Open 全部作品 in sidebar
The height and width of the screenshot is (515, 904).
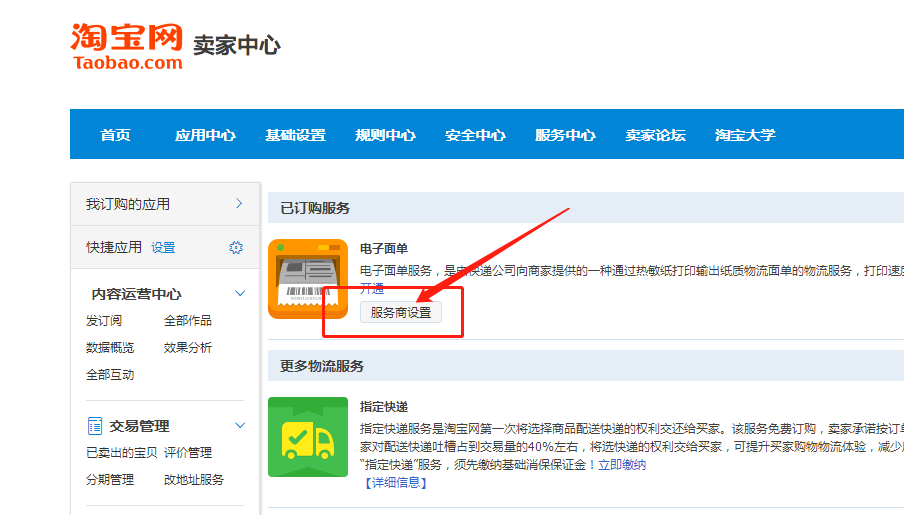(188, 321)
